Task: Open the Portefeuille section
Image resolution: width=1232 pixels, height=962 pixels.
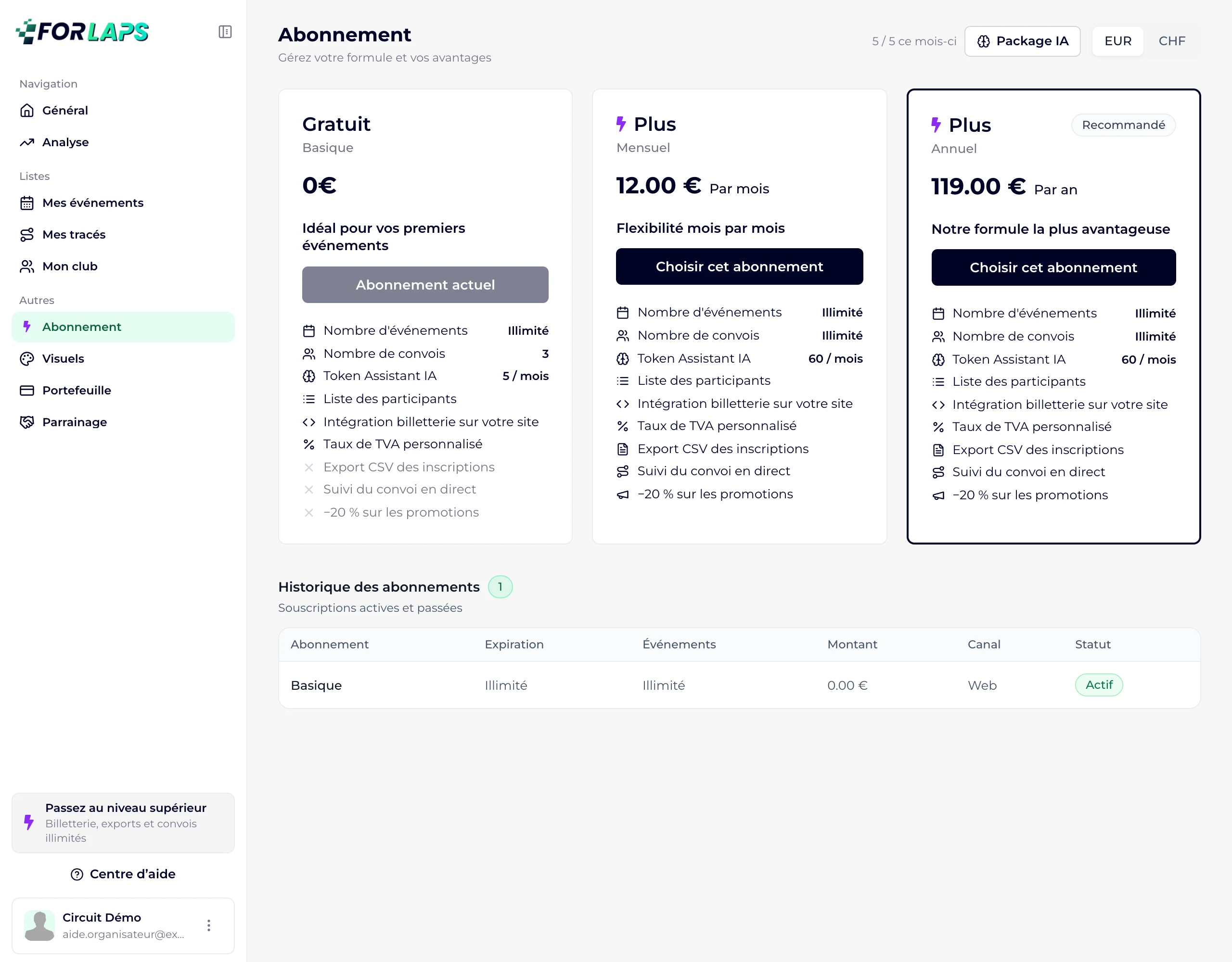Action: (123, 390)
